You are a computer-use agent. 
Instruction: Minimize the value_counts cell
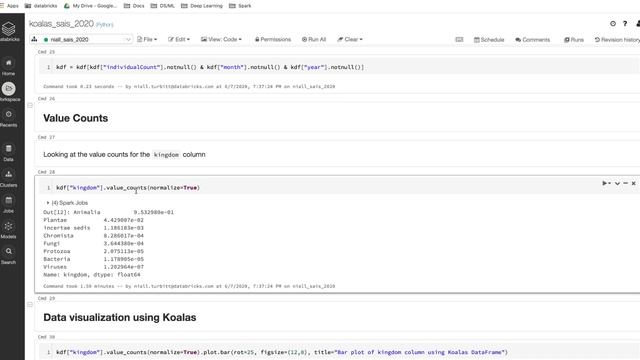coord(625,183)
